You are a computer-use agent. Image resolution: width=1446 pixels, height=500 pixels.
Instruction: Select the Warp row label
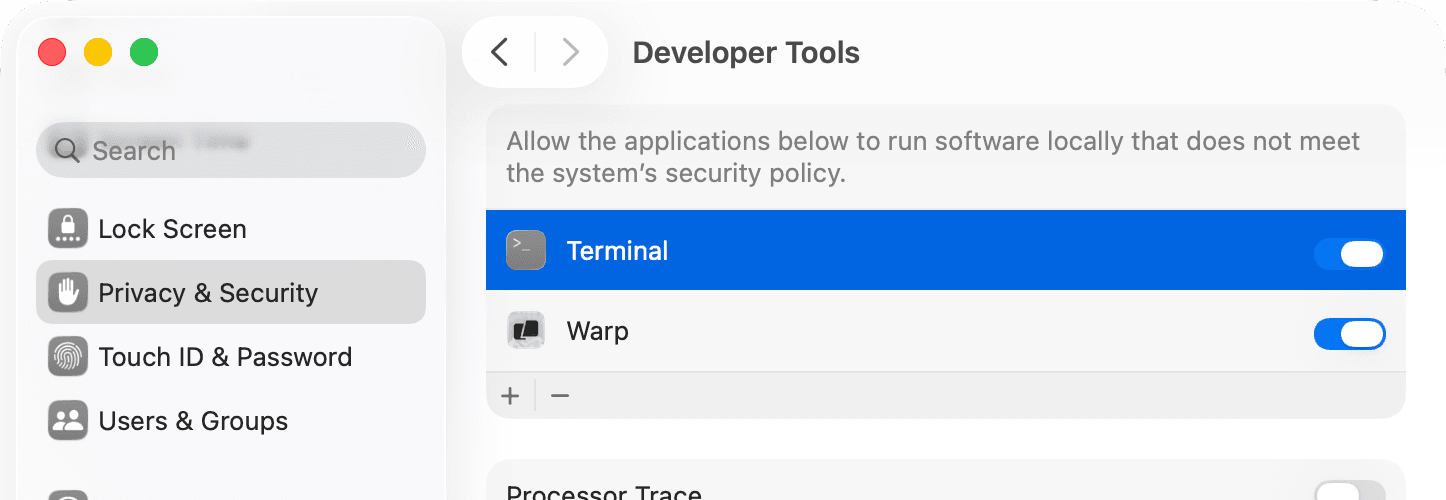coord(597,331)
